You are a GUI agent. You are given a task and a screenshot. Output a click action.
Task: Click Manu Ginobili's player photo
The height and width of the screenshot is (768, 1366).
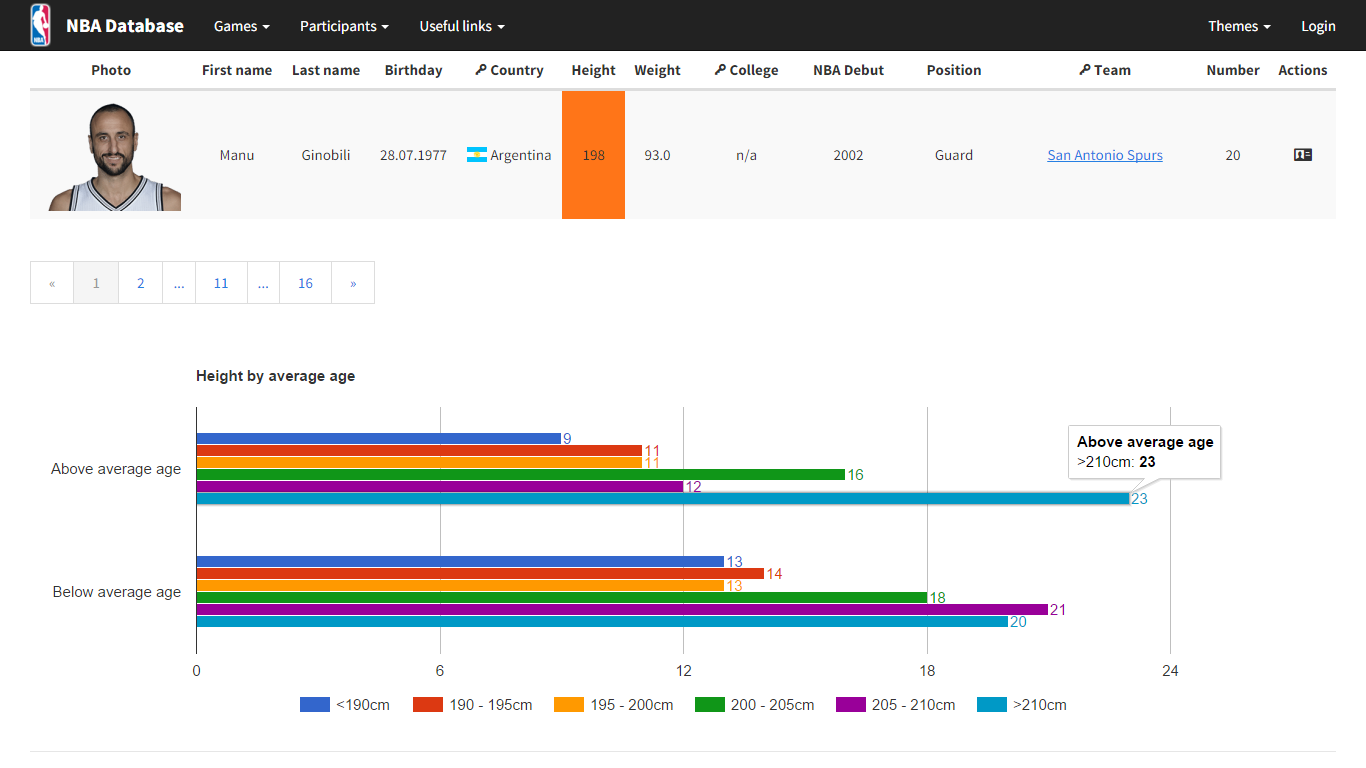point(115,156)
